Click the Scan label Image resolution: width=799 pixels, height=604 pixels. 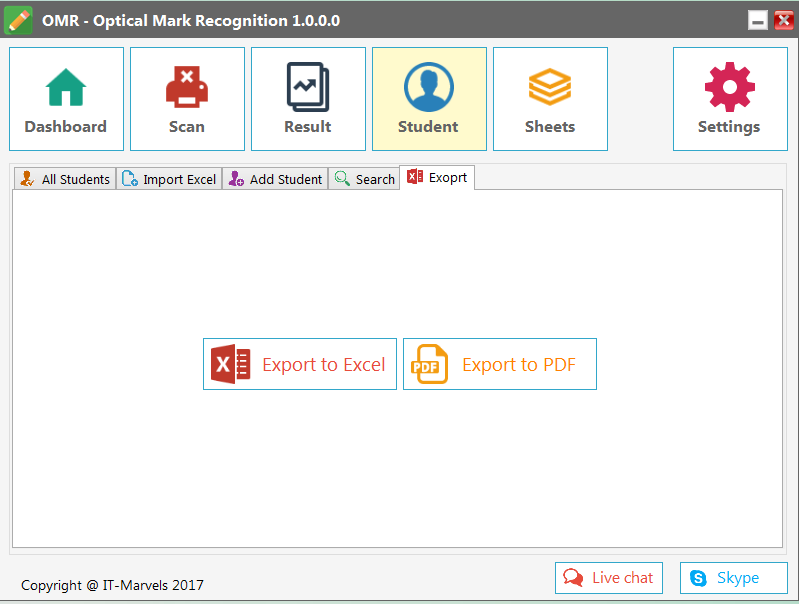click(187, 126)
